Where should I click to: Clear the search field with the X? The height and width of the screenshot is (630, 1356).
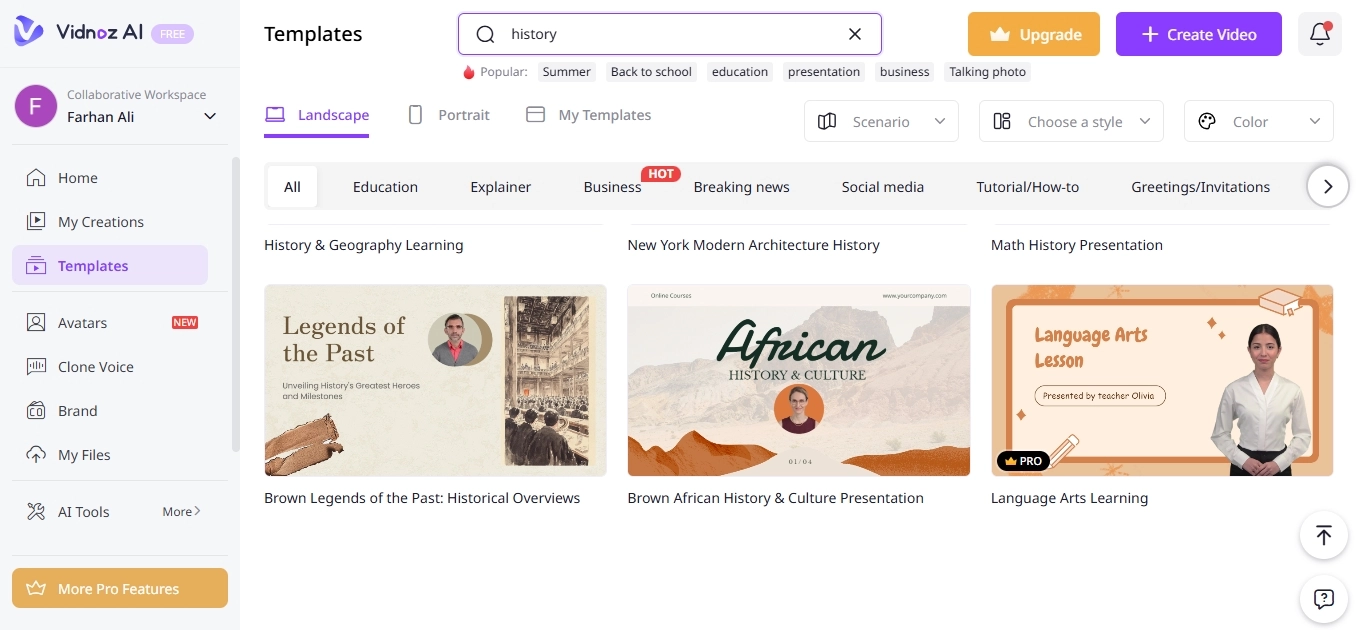855,34
